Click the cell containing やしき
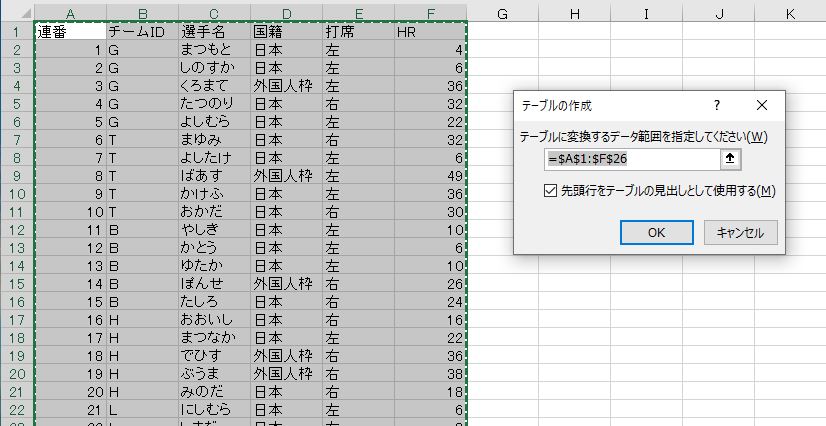 coord(214,230)
